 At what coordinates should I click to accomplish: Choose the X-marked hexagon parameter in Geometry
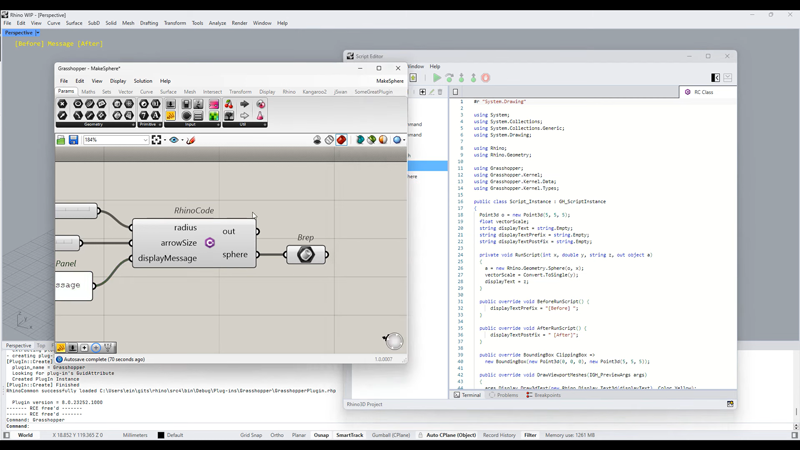coord(62,104)
